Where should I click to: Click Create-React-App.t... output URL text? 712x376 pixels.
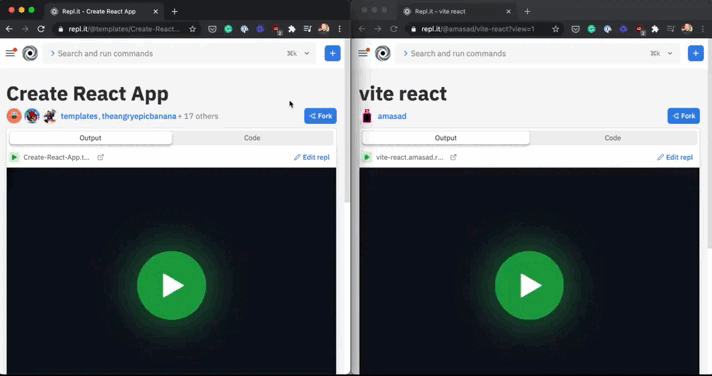(56, 157)
